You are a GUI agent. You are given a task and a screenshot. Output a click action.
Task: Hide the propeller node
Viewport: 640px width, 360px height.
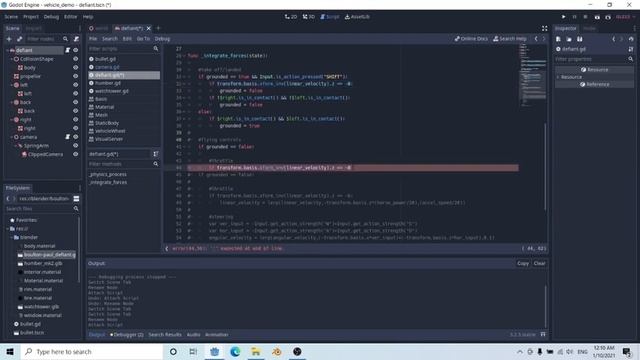pyautogui.click(x=76, y=76)
